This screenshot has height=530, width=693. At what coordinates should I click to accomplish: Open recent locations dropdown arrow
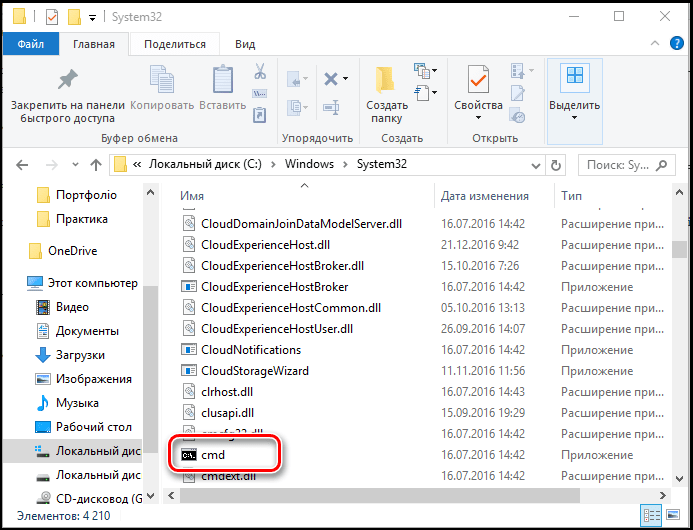[75, 165]
